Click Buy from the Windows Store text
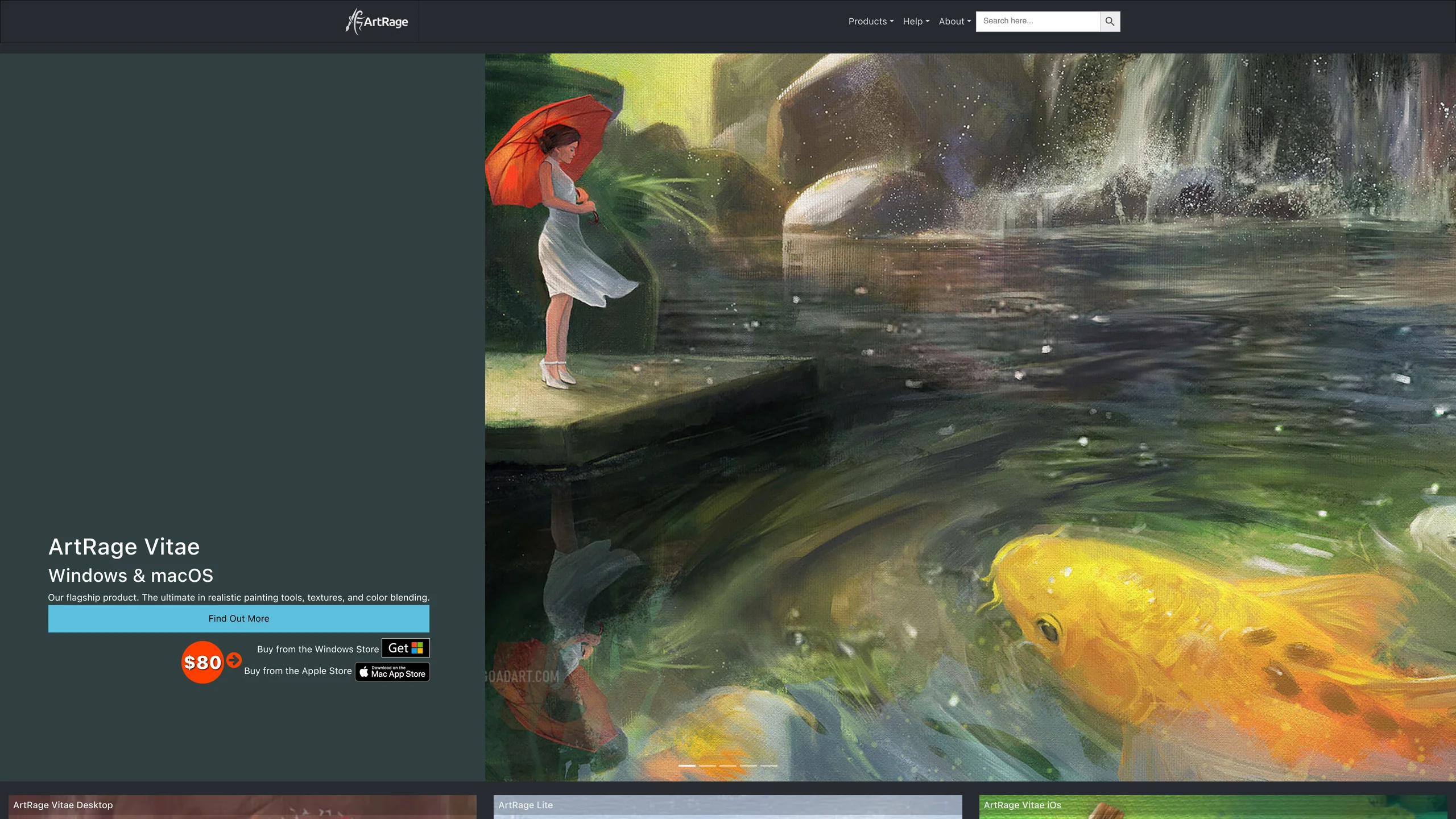 point(318,649)
